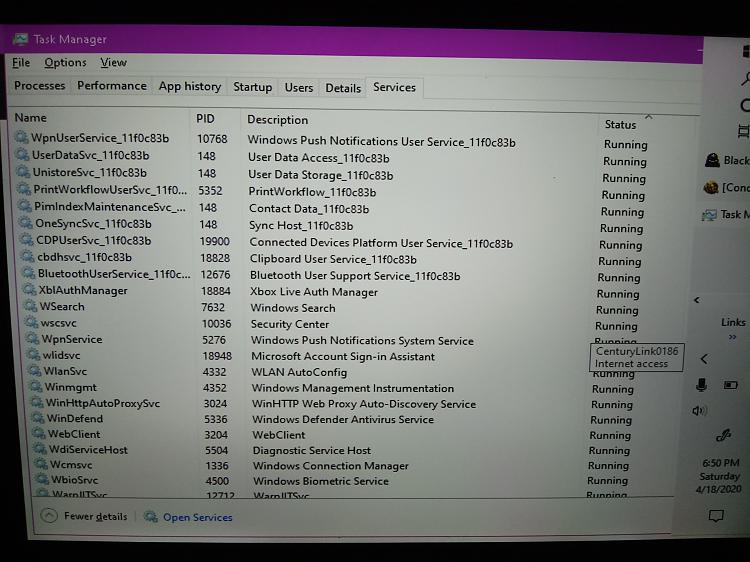Open the View menu
Viewport: 750px width, 562px height.
click(x=113, y=63)
